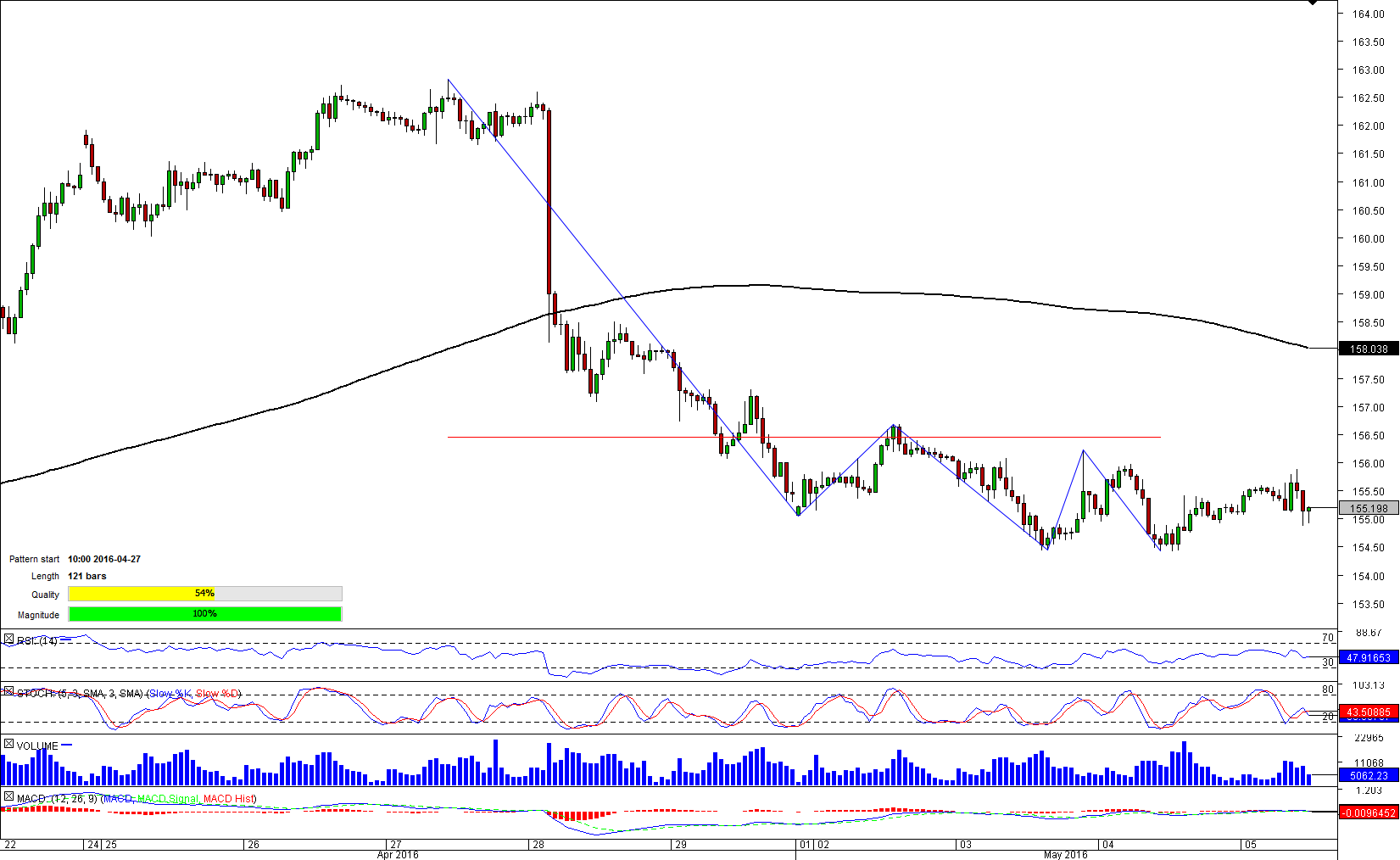Image resolution: width=1400 pixels, height=860 pixels.
Task: Click the May 2016 month label
Action: pyautogui.click(x=1066, y=854)
